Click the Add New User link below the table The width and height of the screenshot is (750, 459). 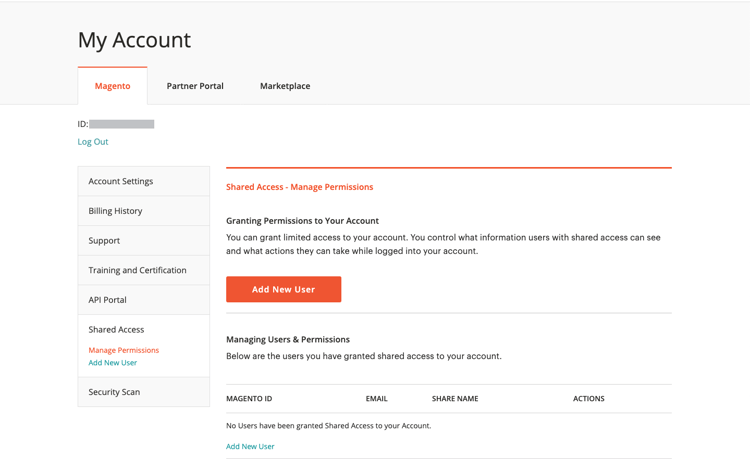pos(250,446)
